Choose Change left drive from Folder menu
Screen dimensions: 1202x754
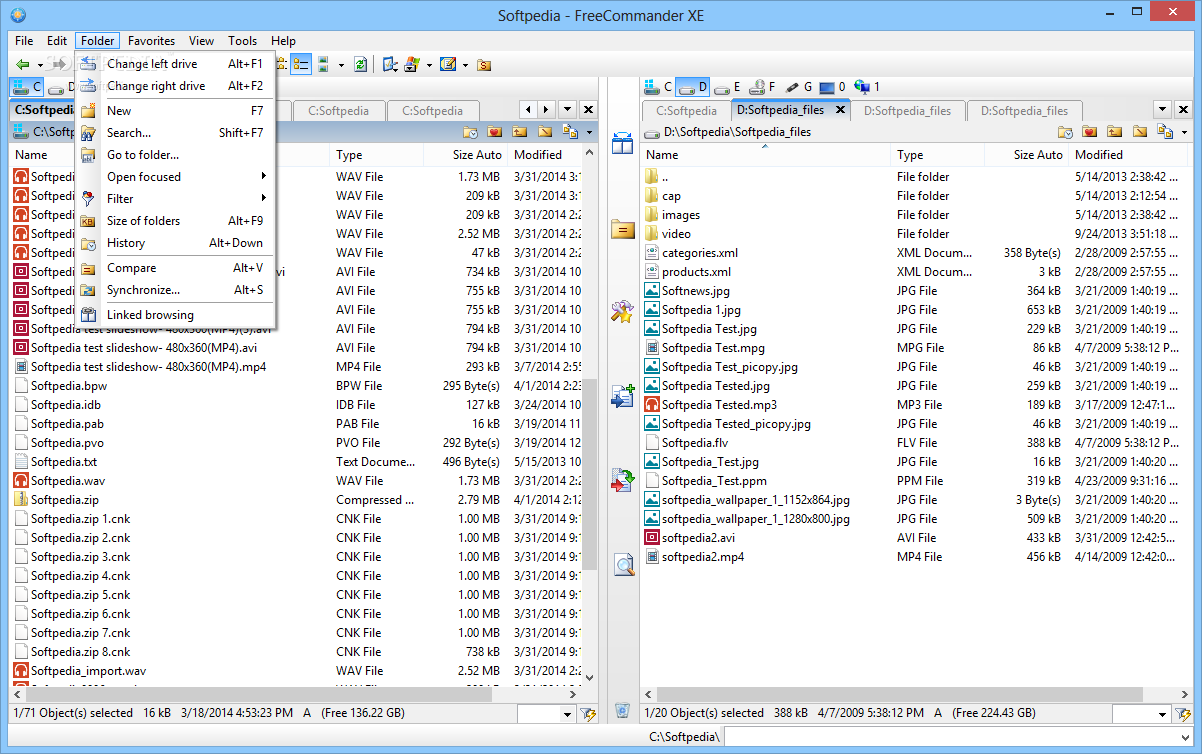(175, 64)
